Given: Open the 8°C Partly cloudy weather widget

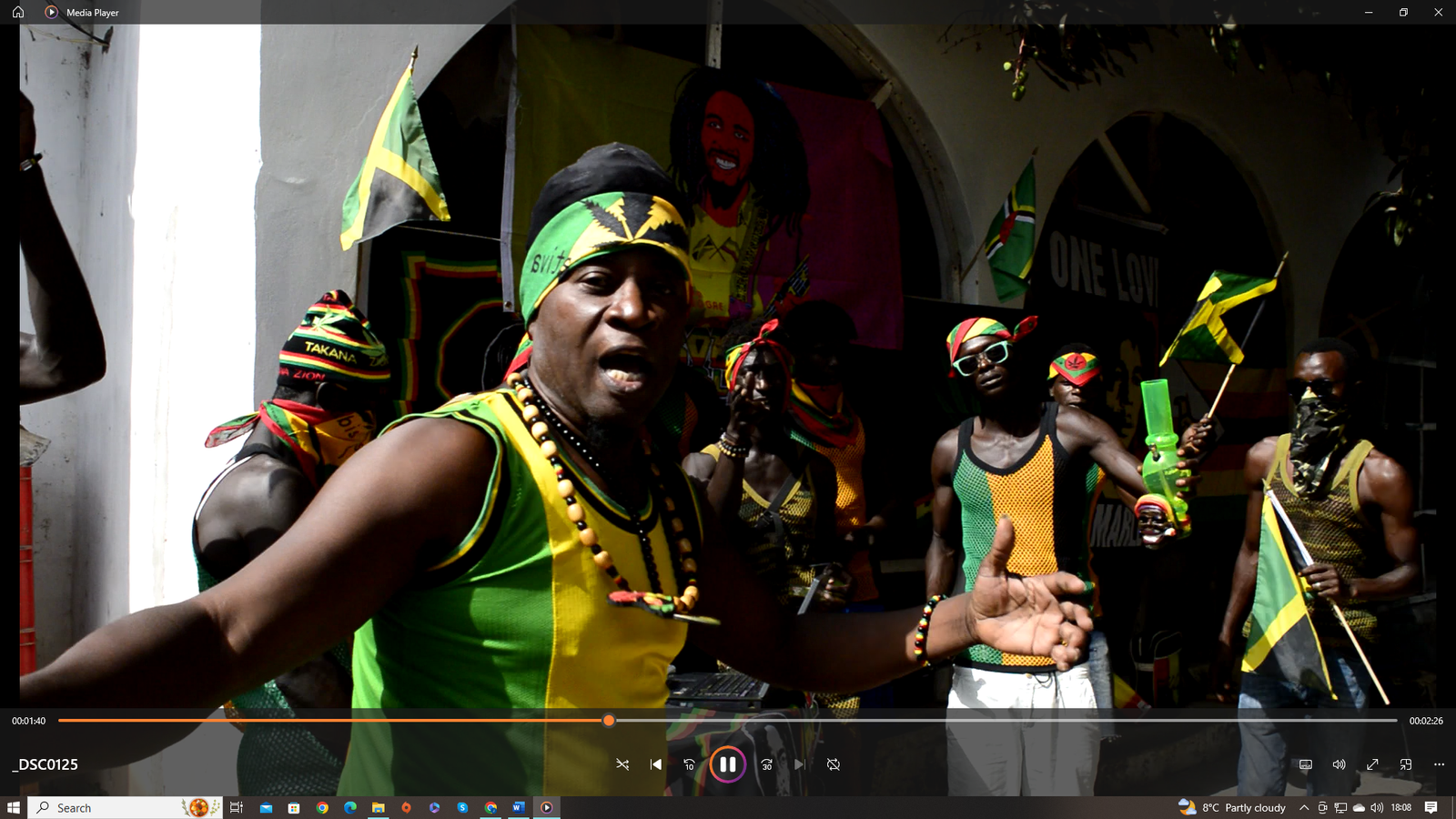Looking at the screenshot, I should tap(1233, 807).
